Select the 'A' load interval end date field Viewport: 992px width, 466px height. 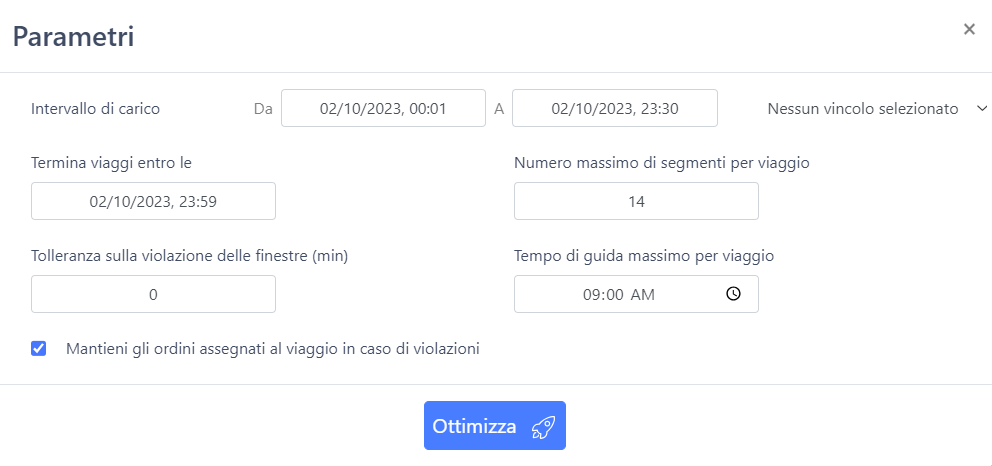pyautogui.click(x=615, y=108)
